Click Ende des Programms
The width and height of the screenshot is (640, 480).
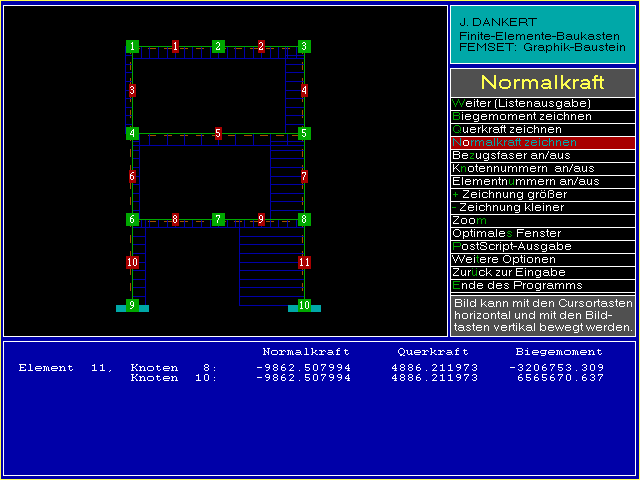tap(542, 286)
